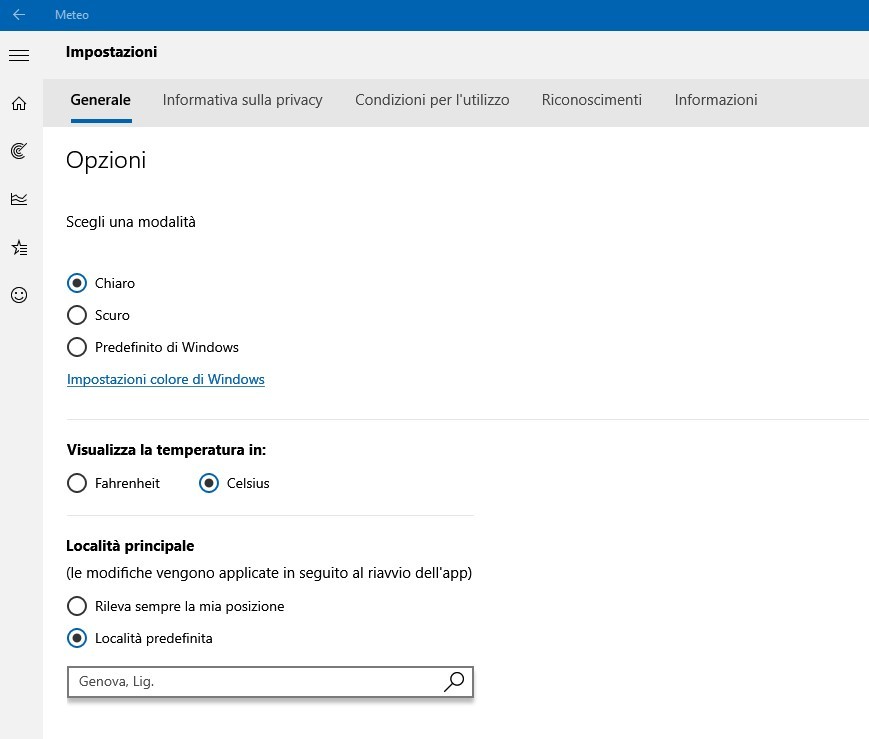Screen dimensions: 869x739
Task: Select the Chiaro mode radio button
Action: (x=77, y=283)
